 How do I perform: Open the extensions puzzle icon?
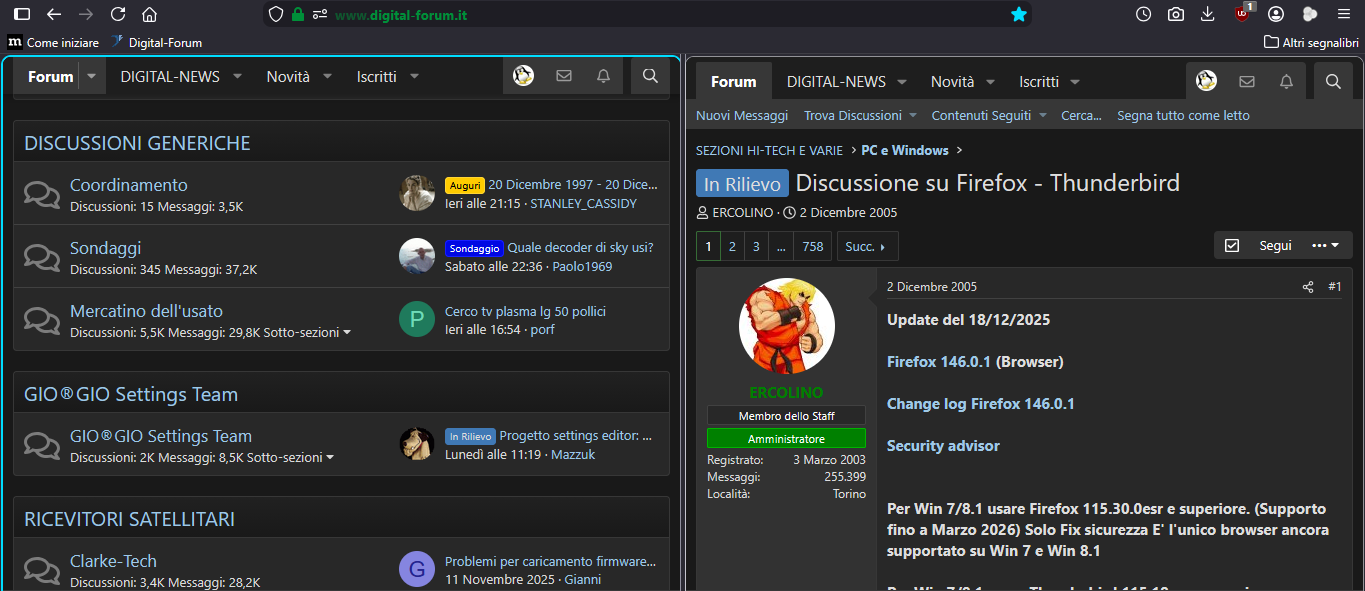[1310, 14]
